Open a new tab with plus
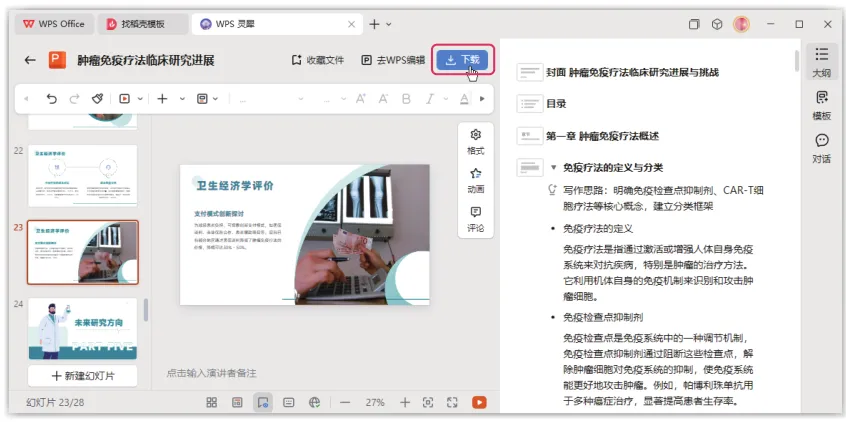The width and height of the screenshot is (846, 422). pos(374,24)
